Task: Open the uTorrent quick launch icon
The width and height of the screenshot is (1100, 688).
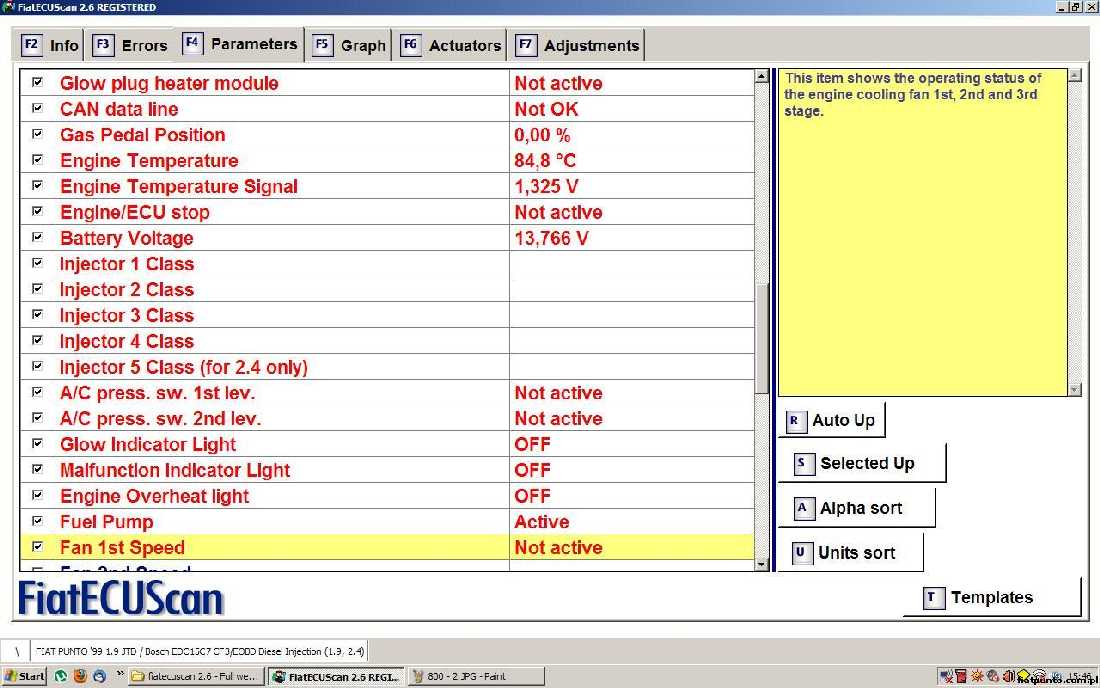Action: (61, 676)
